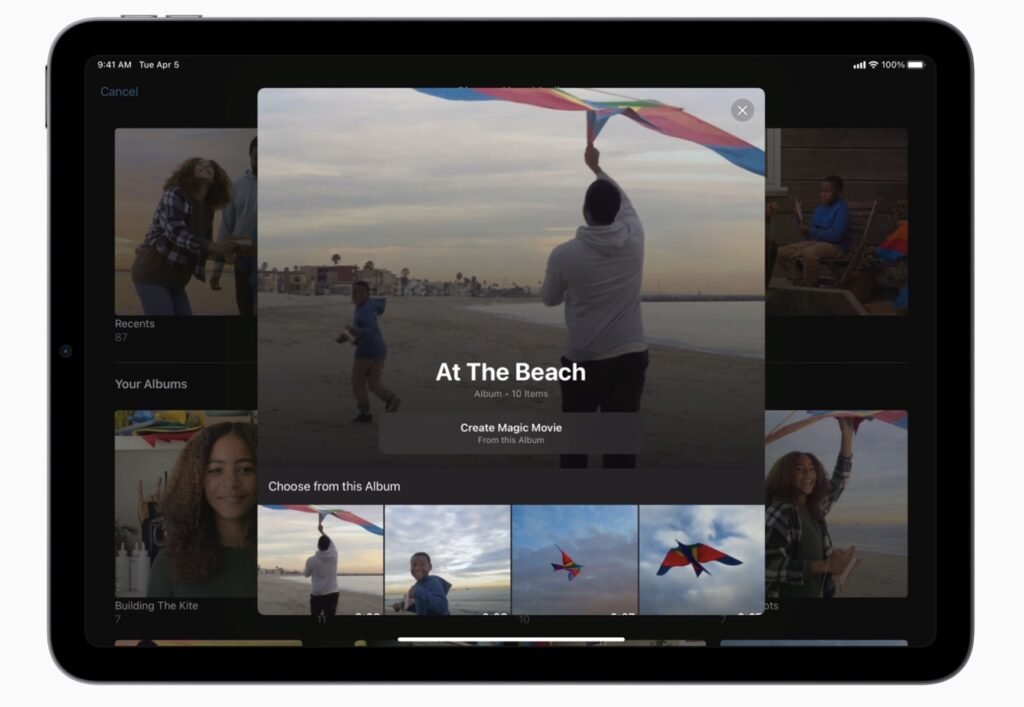
Task: Click the Recents label text
Action: 135,323
